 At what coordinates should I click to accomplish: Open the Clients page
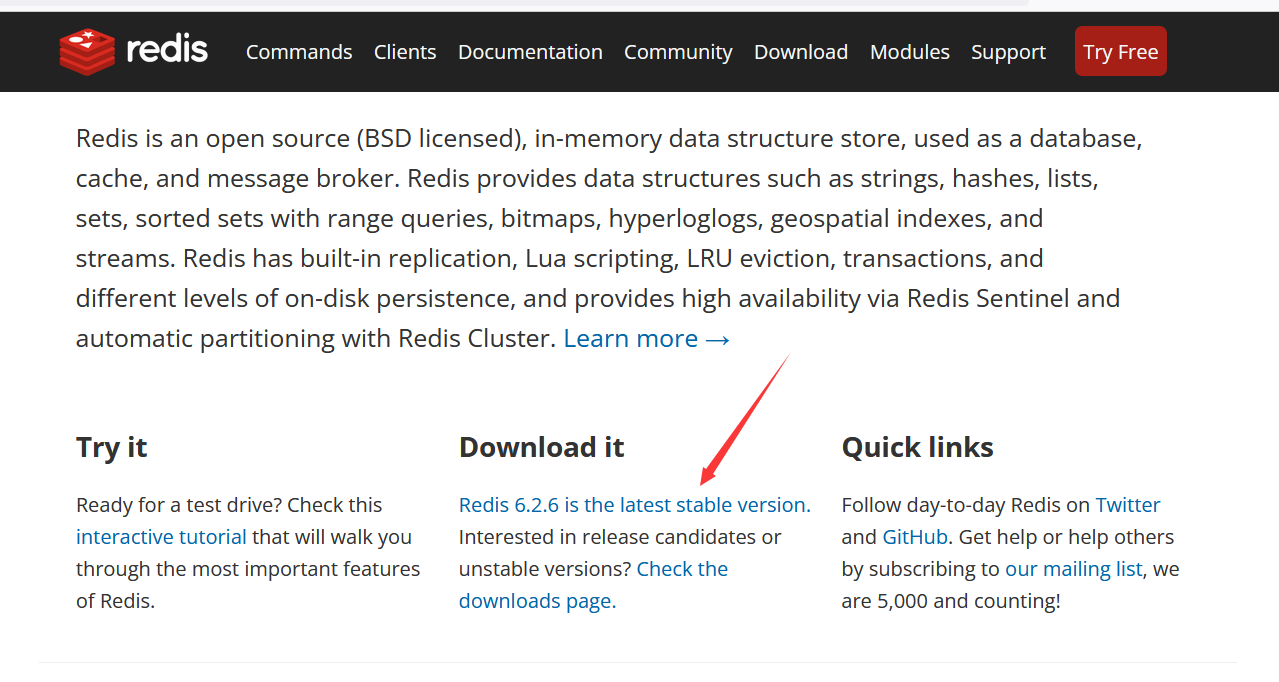405,52
